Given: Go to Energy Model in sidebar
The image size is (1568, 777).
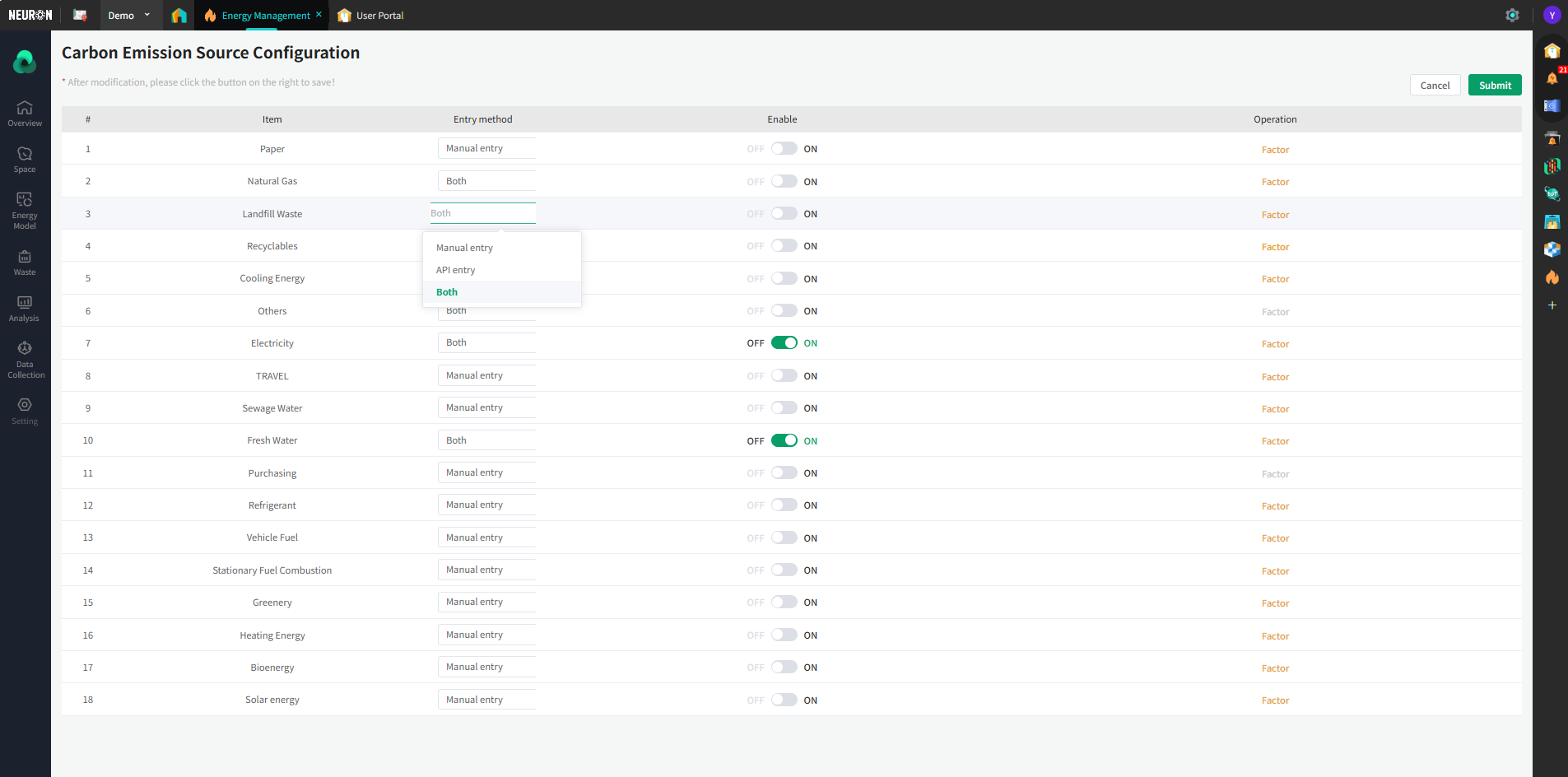Looking at the screenshot, I should tap(25, 210).
